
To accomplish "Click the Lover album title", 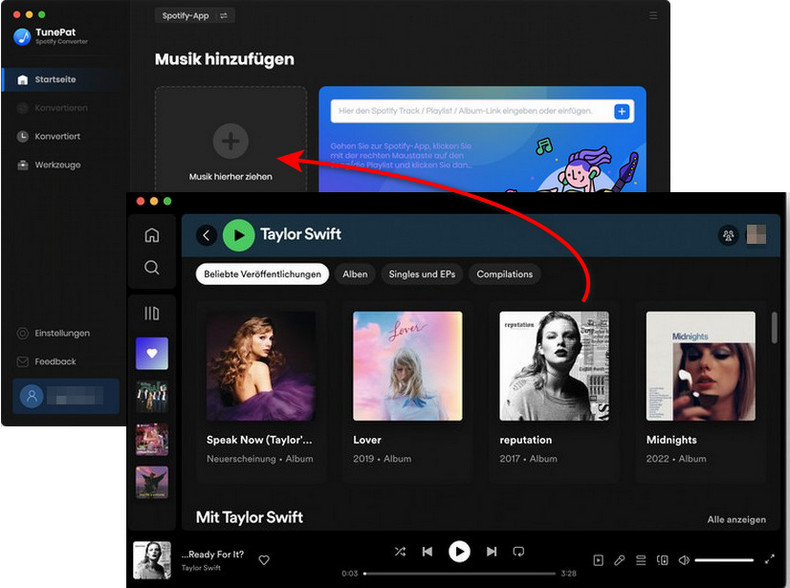I will point(367,440).
